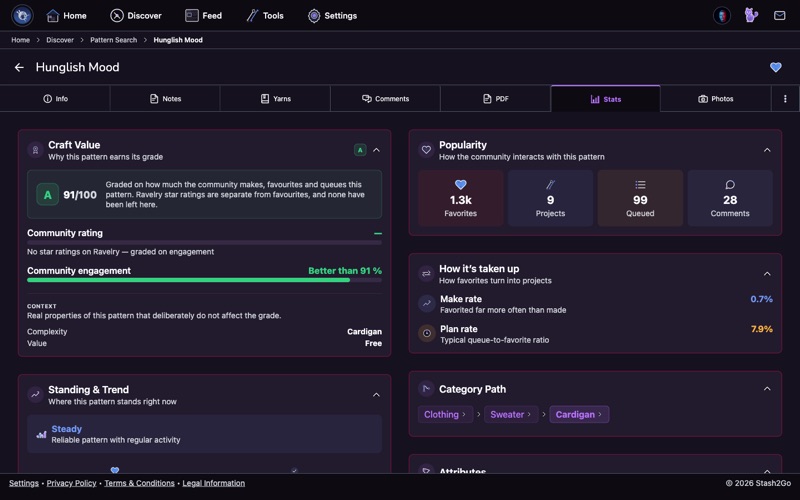
Task: Click the Complexity value Cardigan
Action: 364,332
